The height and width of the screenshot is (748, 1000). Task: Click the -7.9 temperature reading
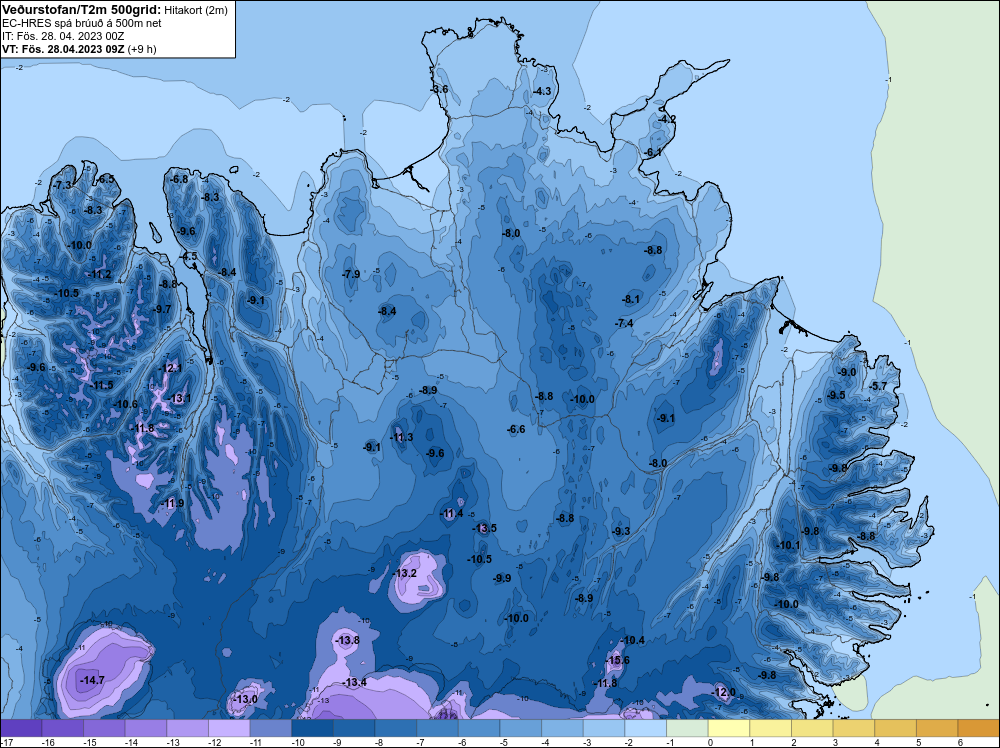pyautogui.click(x=351, y=274)
